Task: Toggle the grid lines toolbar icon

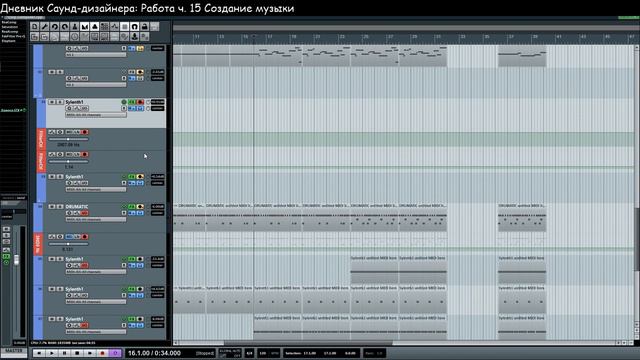Action: tap(124, 27)
